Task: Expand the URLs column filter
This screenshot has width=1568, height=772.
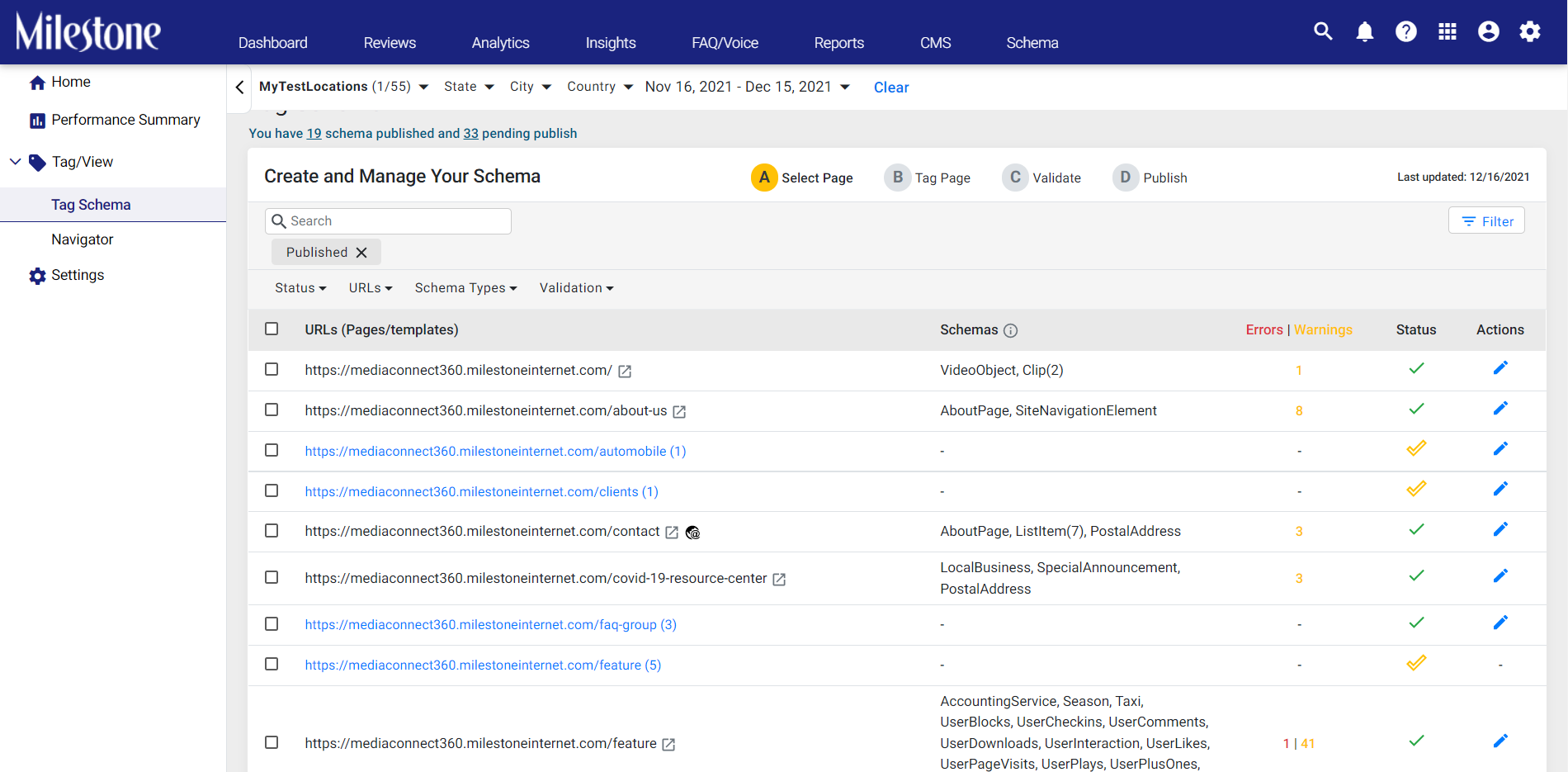Action: (x=371, y=288)
